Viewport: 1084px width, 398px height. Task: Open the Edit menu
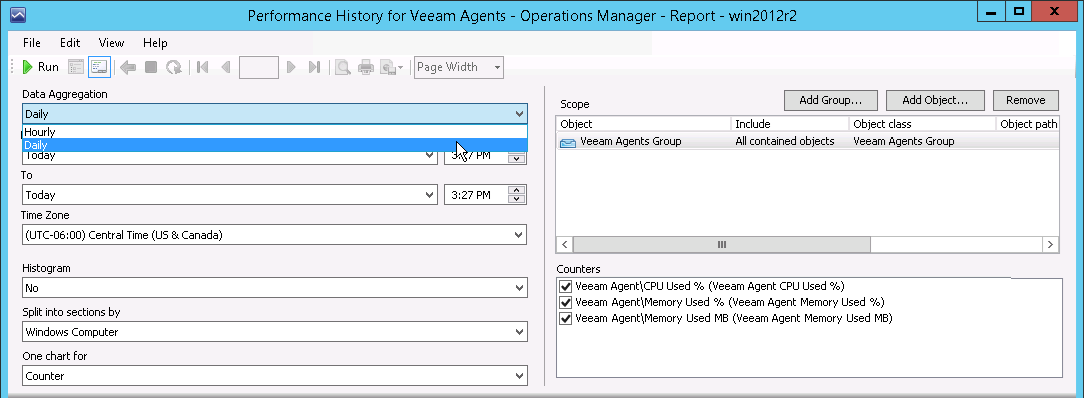pyautogui.click(x=70, y=43)
